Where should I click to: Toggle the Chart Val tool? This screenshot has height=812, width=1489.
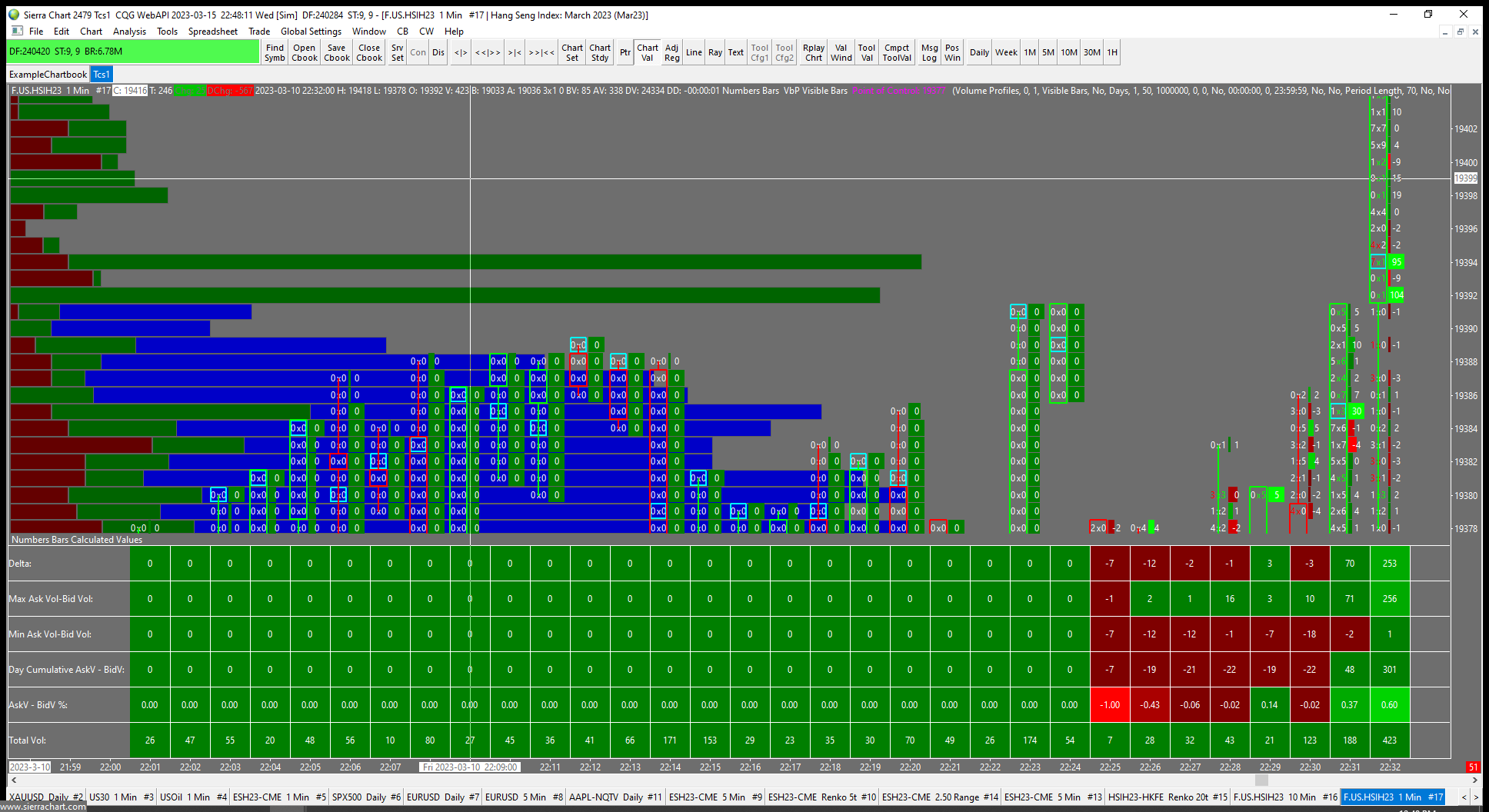coord(647,52)
